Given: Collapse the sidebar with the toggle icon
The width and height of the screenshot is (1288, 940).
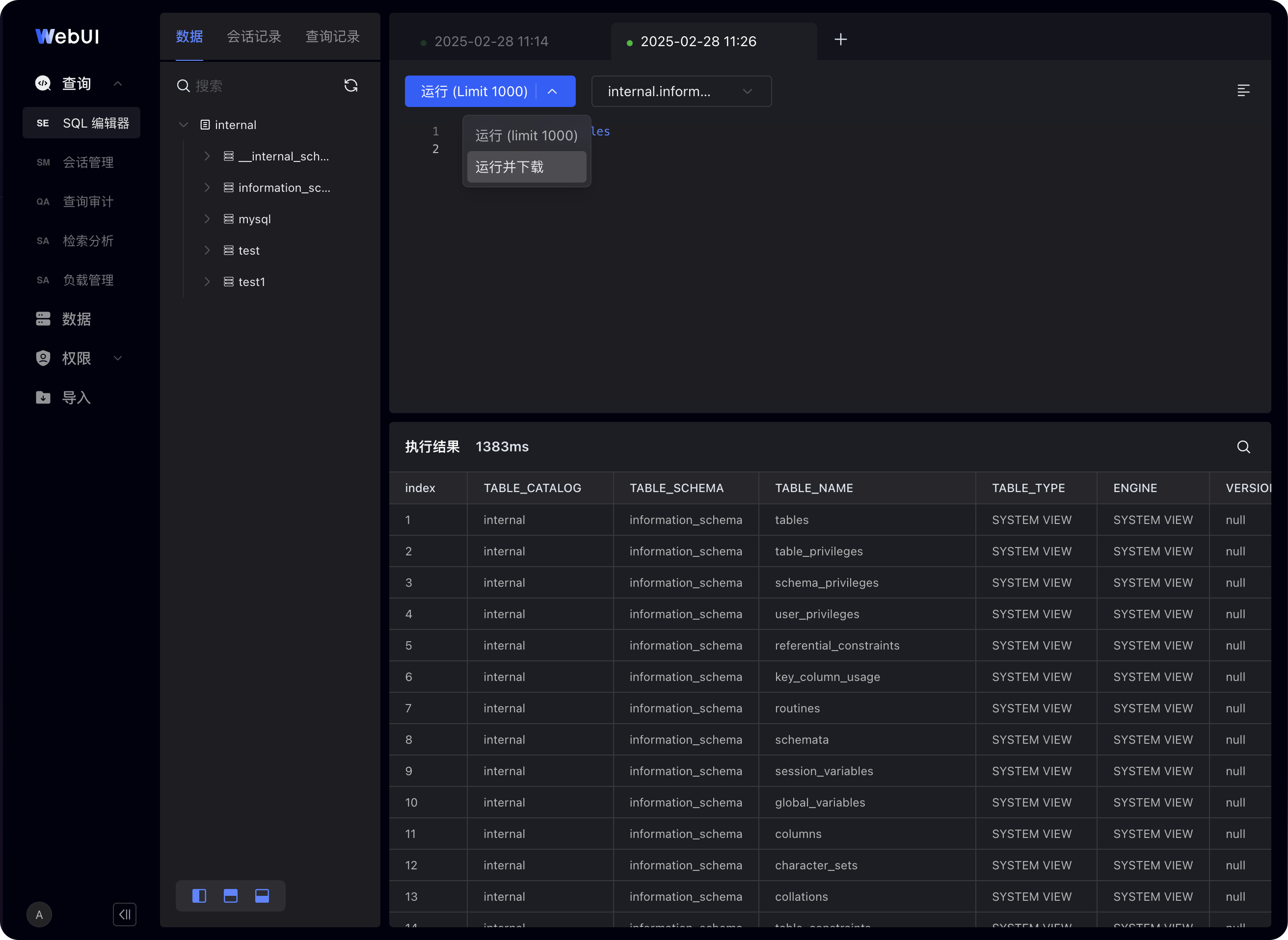Looking at the screenshot, I should pyautogui.click(x=125, y=914).
